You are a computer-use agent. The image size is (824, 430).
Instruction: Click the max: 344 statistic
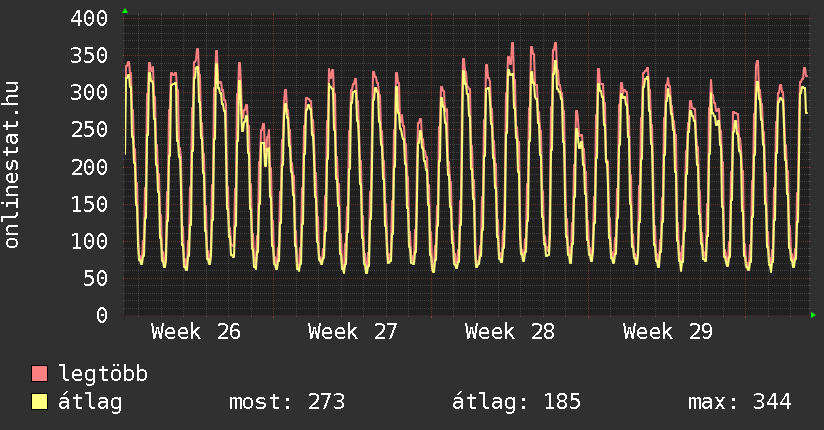click(x=740, y=402)
